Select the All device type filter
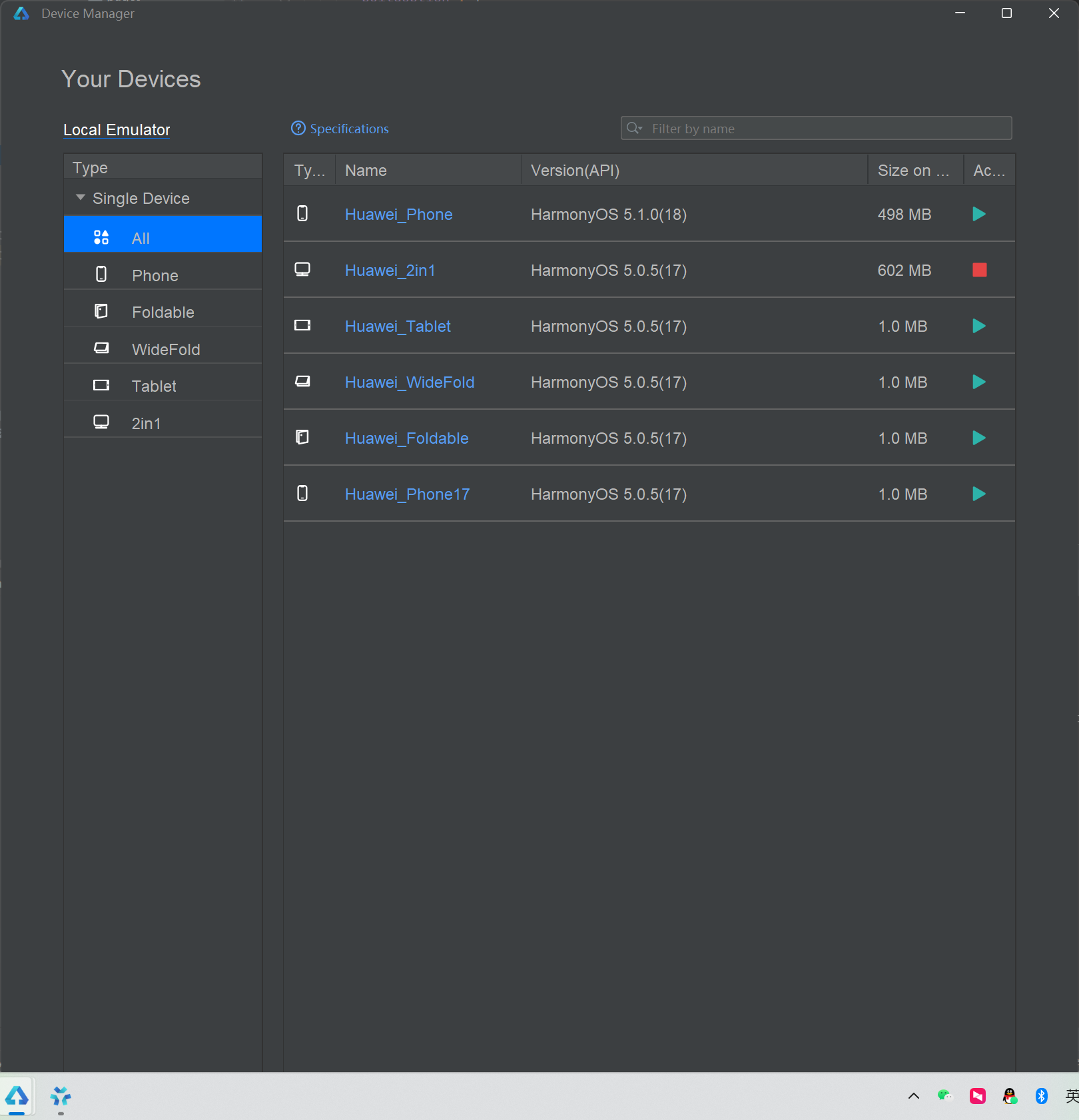This screenshot has height=1120, width=1079. tap(163, 234)
